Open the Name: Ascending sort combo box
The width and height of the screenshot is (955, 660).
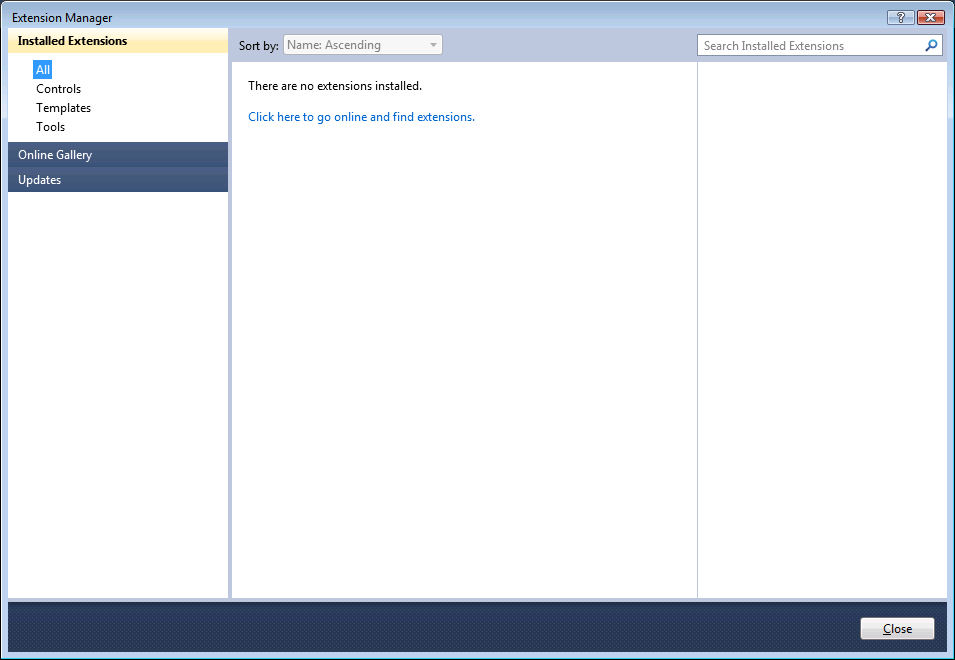click(362, 45)
